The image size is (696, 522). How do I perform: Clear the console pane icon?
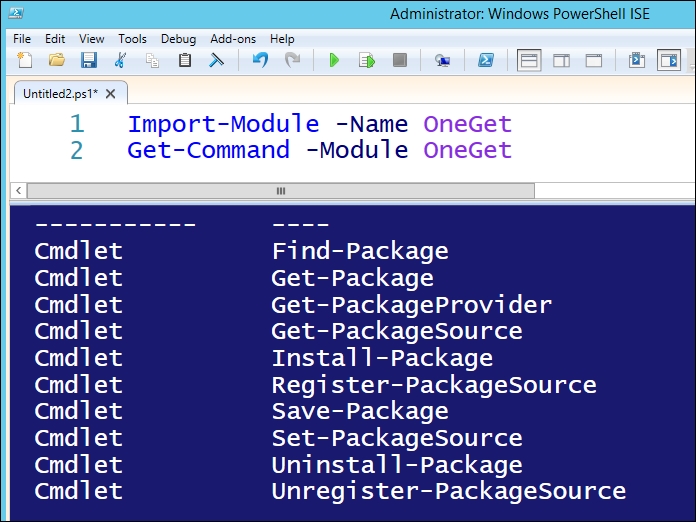coord(216,60)
